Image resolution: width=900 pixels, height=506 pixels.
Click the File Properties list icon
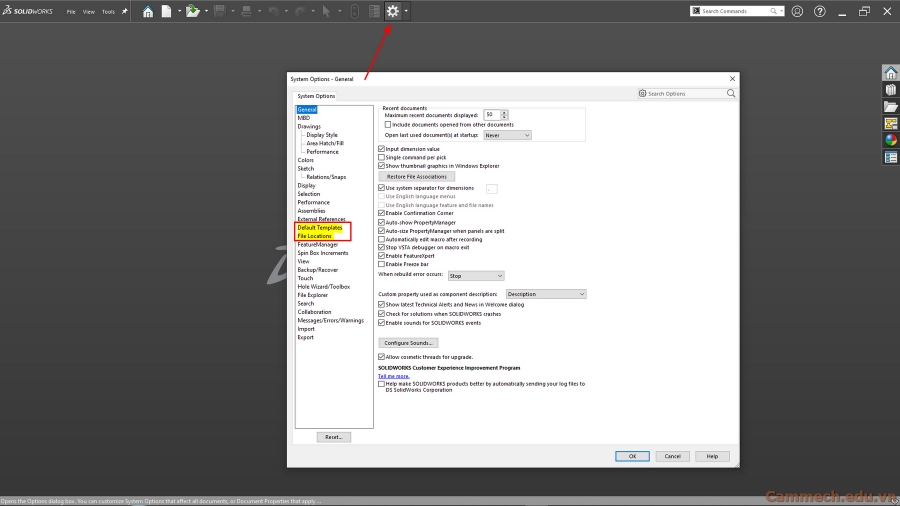pos(374,11)
